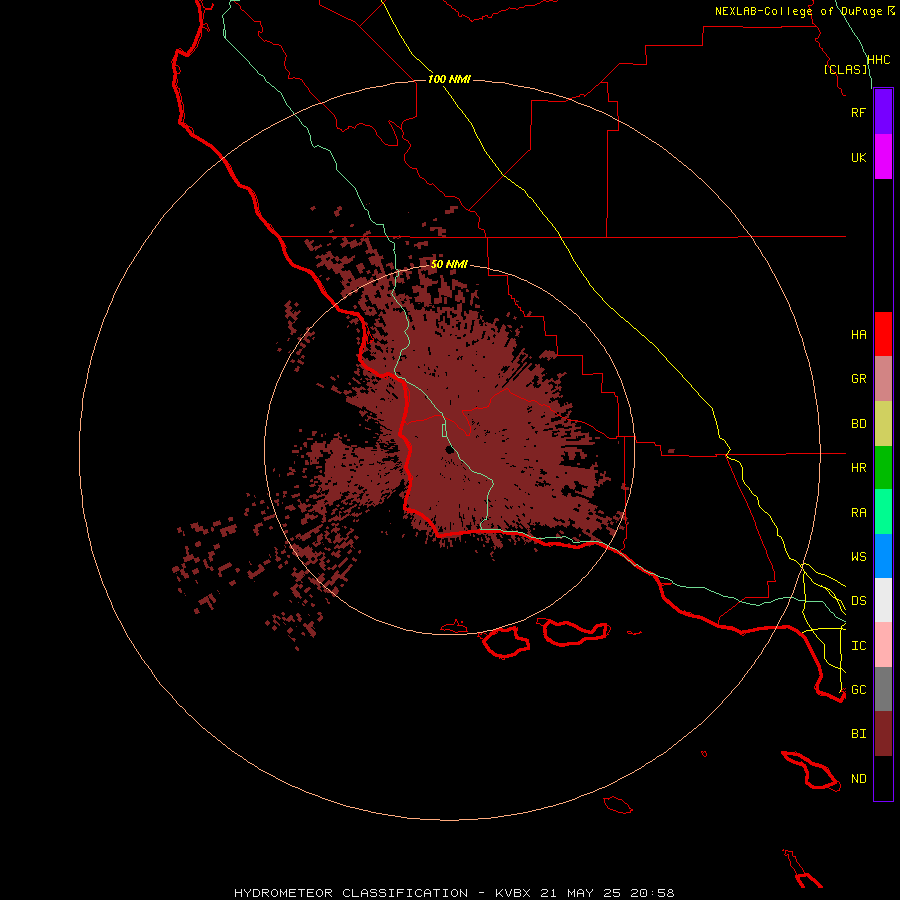Pick the HR green legend swatch
Screen dimensions: 900x900
coord(883,468)
